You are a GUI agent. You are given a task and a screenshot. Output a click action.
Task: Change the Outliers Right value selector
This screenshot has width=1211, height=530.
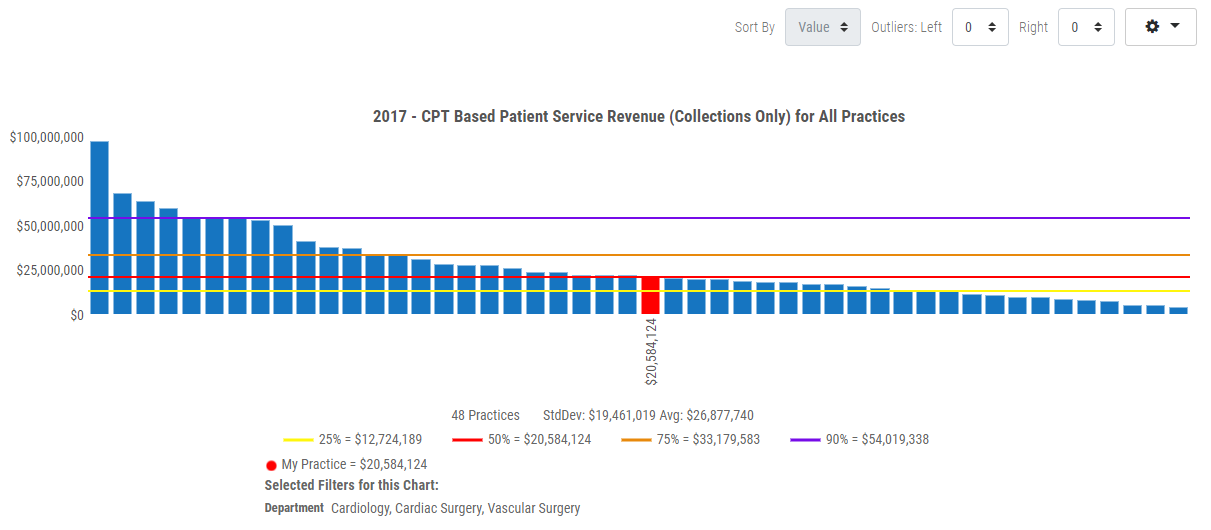(x=1085, y=27)
